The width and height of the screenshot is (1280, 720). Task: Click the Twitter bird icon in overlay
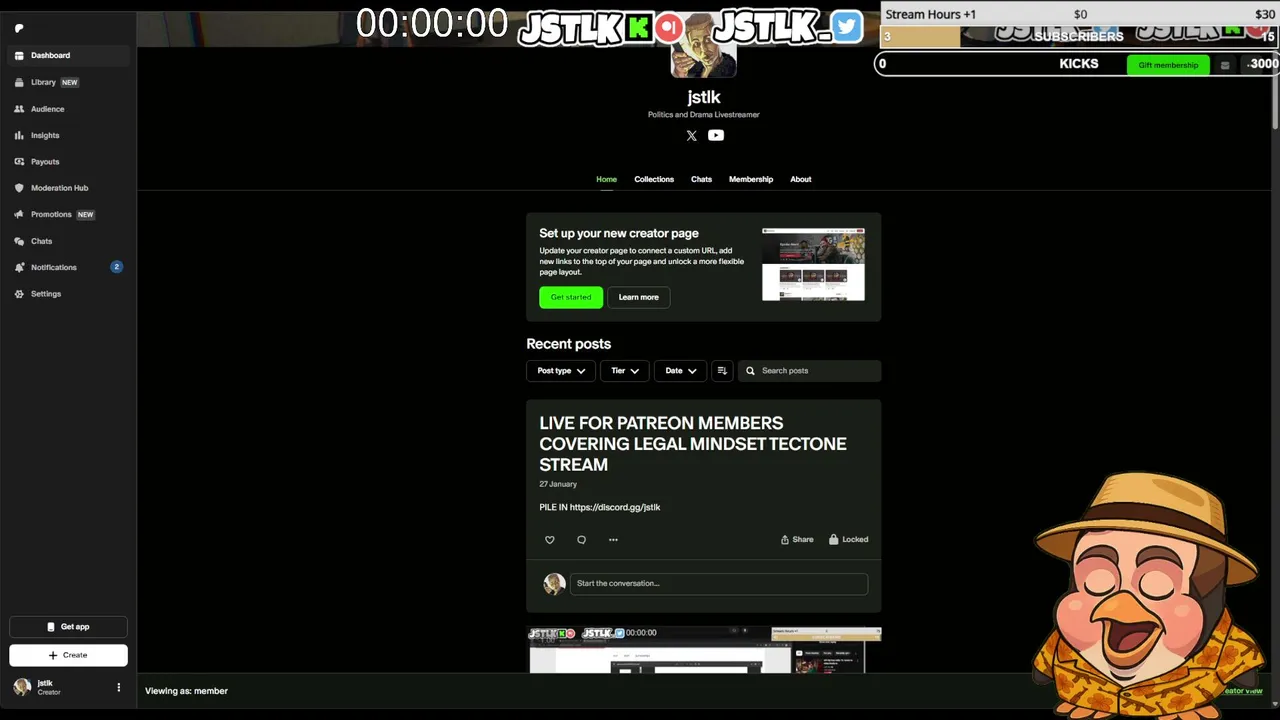coord(846,27)
